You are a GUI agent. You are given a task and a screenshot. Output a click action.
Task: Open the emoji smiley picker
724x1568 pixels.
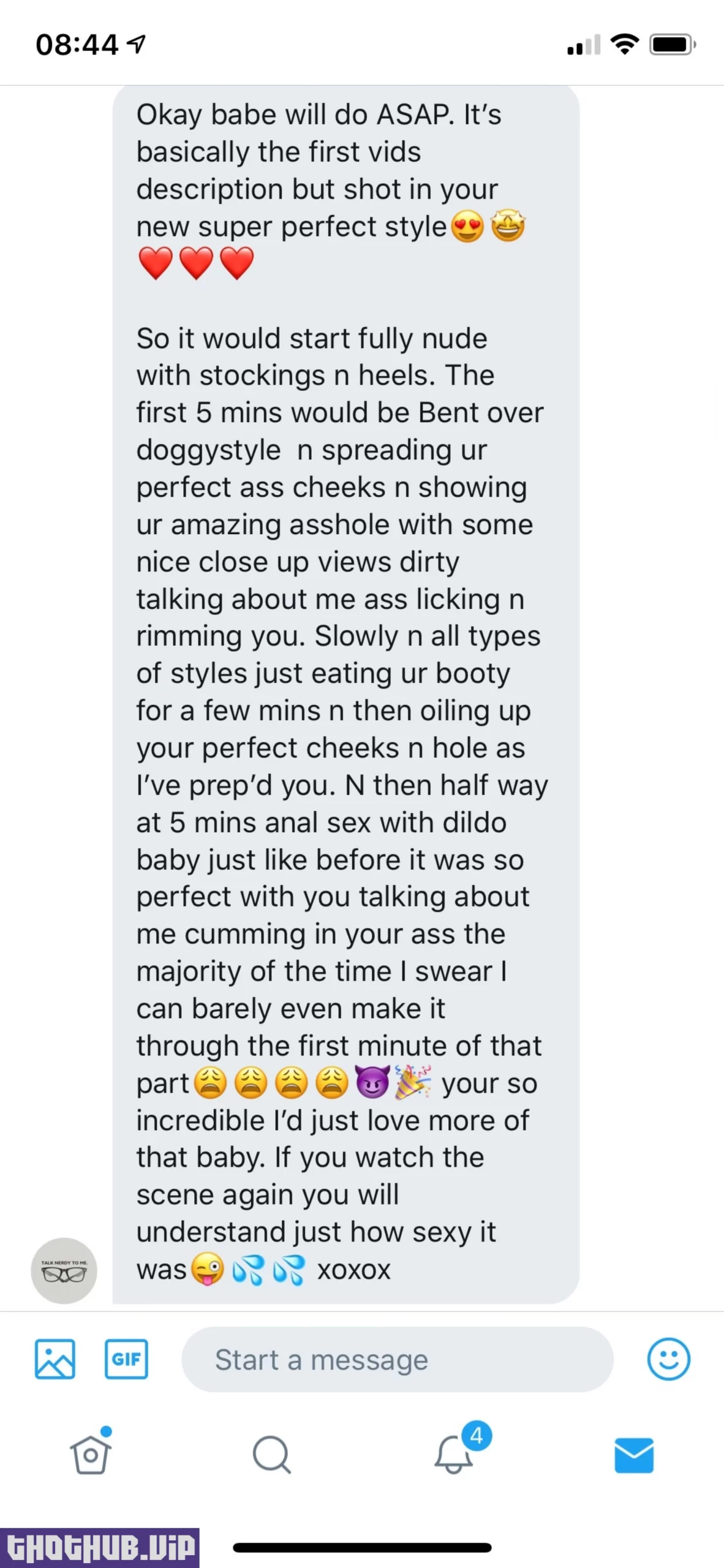click(x=668, y=1359)
